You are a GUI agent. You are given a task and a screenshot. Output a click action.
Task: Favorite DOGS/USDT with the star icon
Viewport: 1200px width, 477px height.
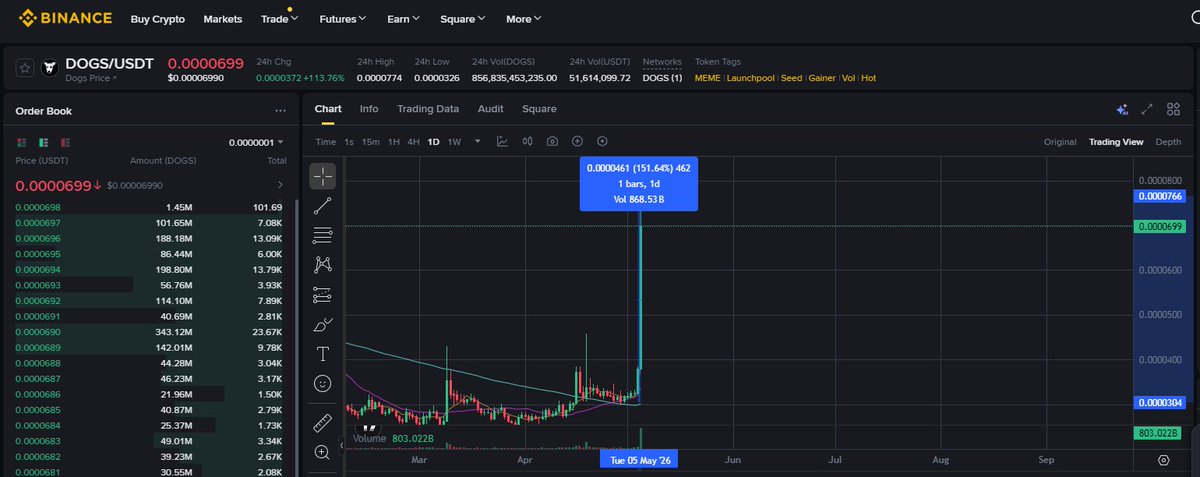click(24, 68)
